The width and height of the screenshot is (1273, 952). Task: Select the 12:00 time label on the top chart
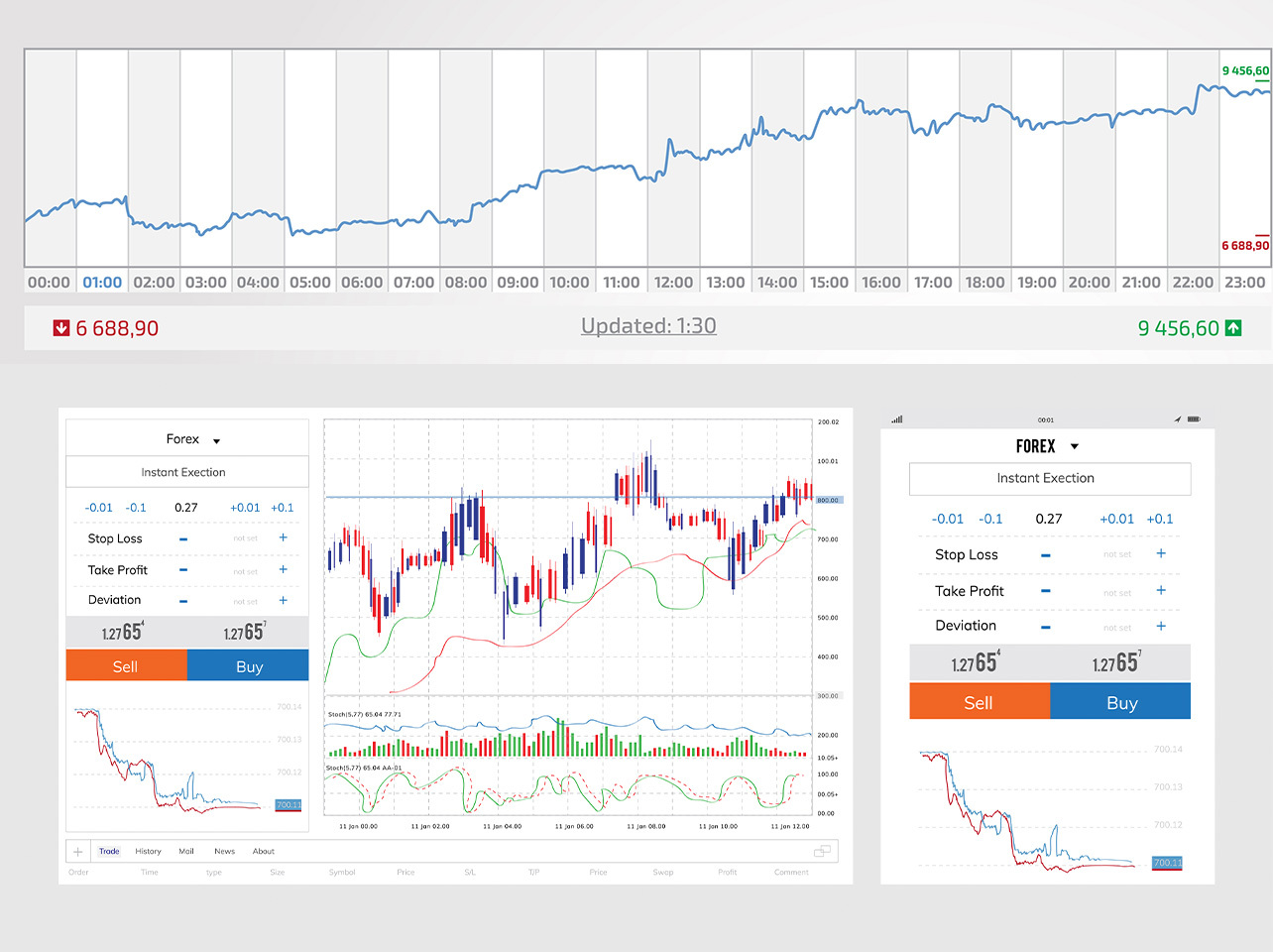674,283
